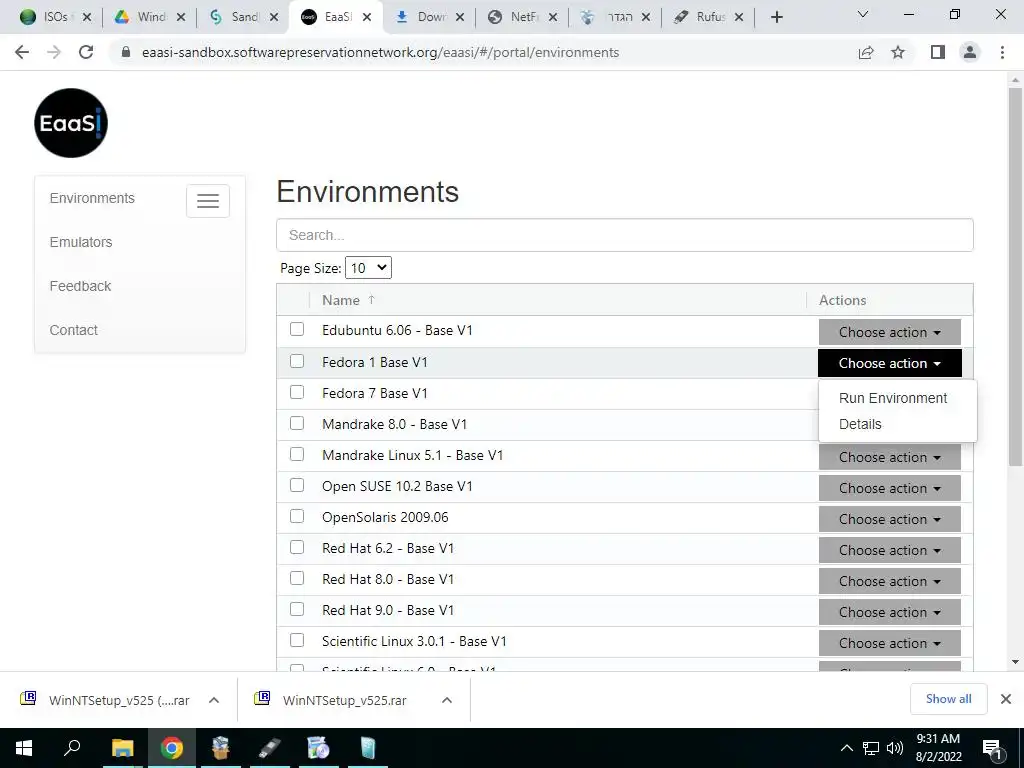Open the WinRAR archive icon in taskbar
The height and width of the screenshot is (768, 1024).
[221, 748]
